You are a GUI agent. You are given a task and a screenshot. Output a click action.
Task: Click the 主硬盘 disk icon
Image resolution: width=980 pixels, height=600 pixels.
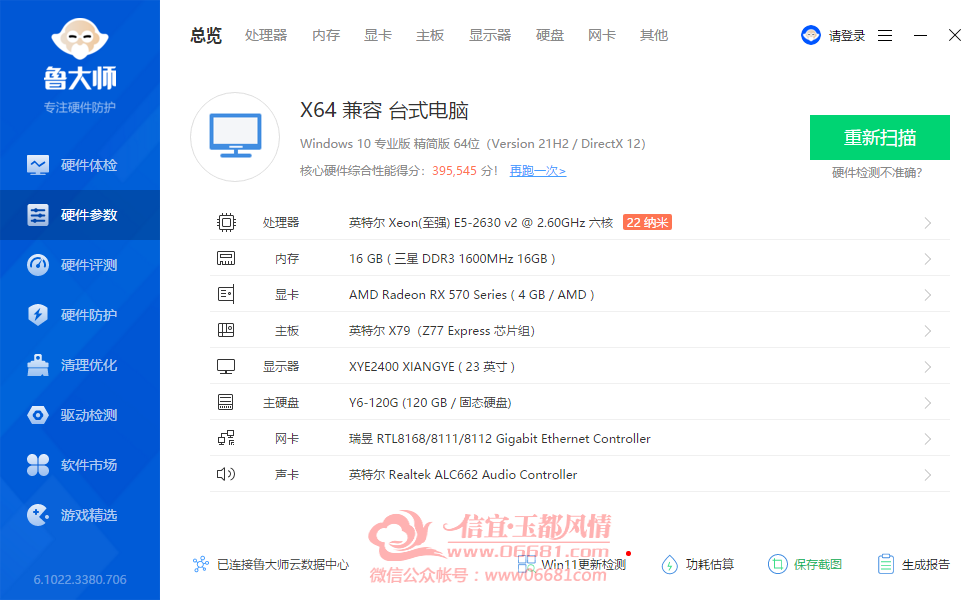click(226, 402)
